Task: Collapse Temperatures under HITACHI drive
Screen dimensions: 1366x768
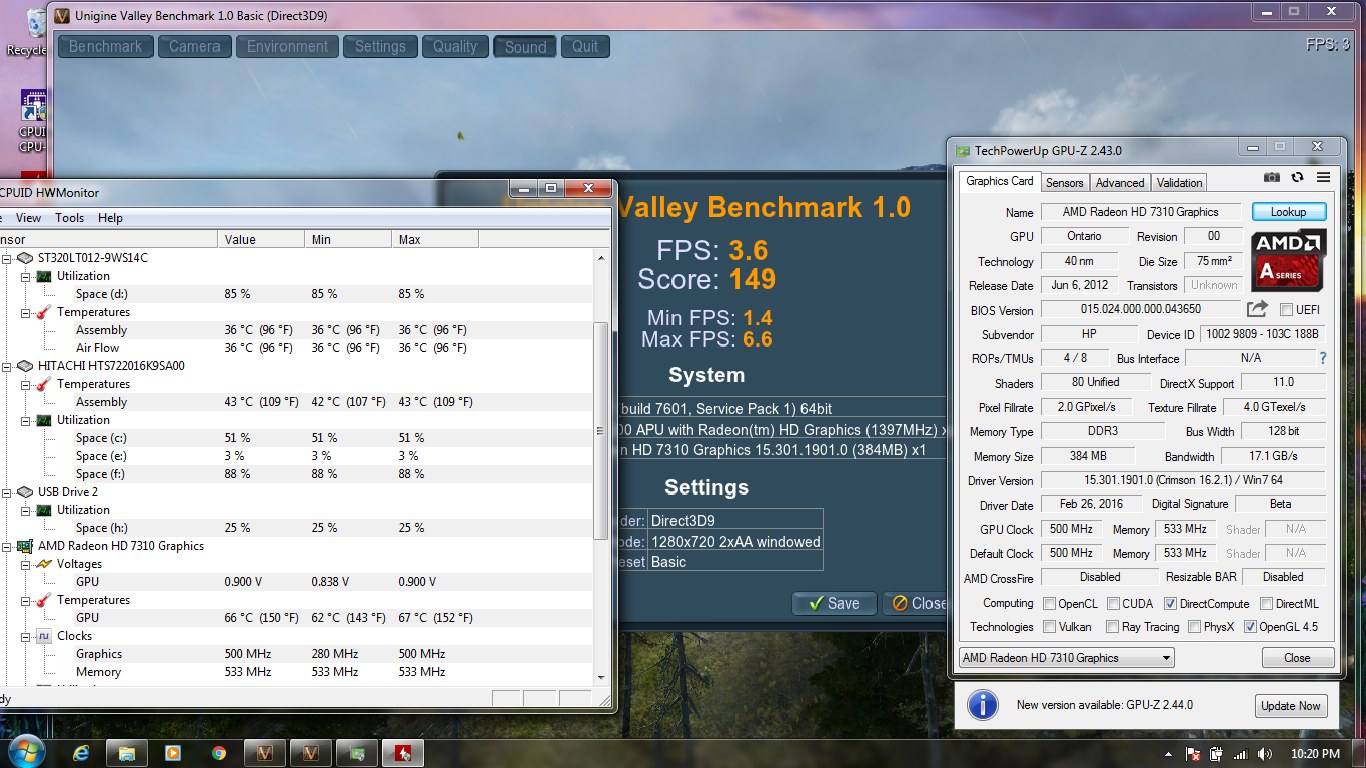Action: pyautogui.click(x=27, y=384)
